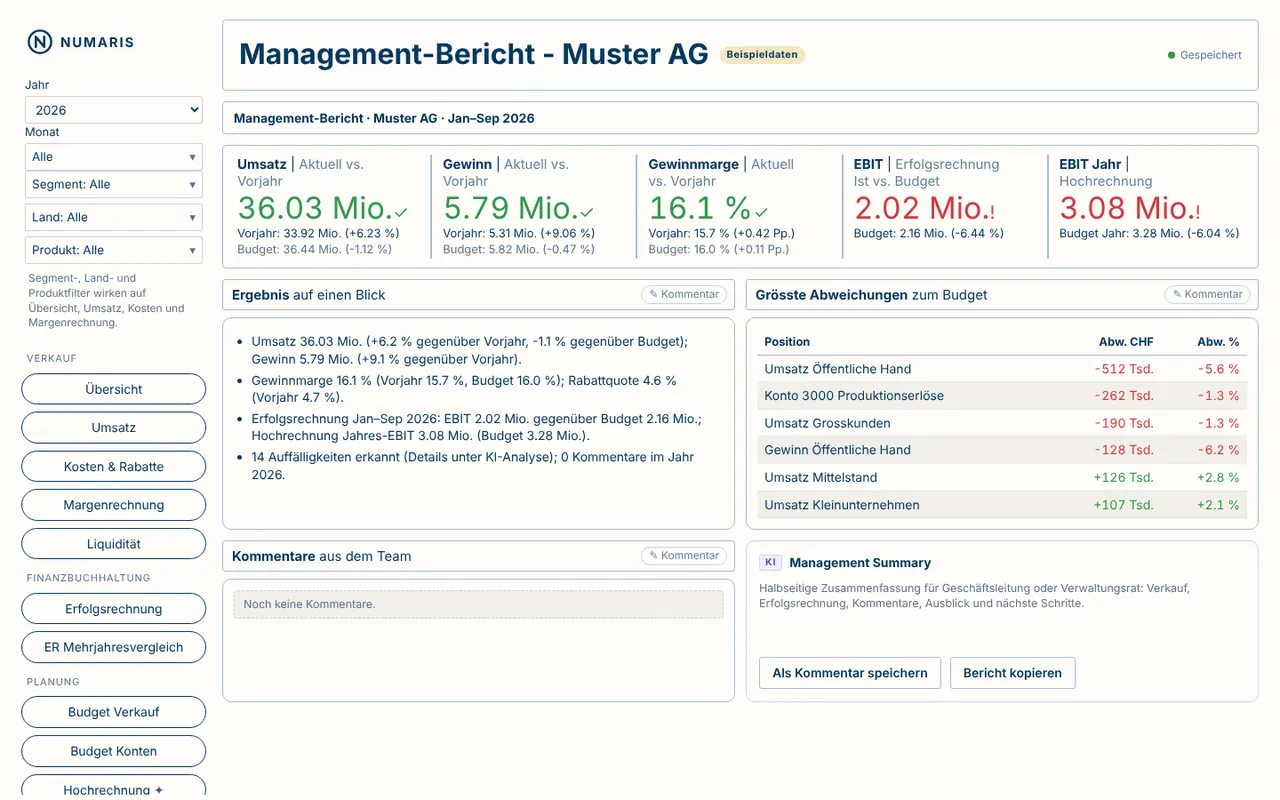Expand the Segment: Alle filter
This screenshot has width=1280, height=800.
[114, 185]
